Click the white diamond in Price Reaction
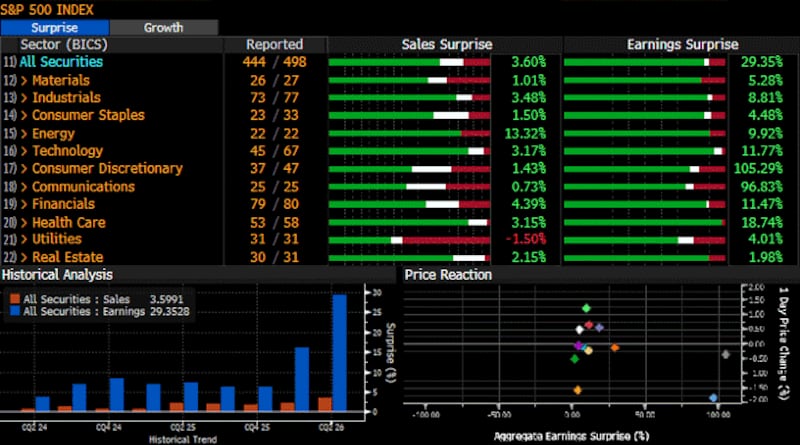Screen dimensions: 800x445 (579, 330)
